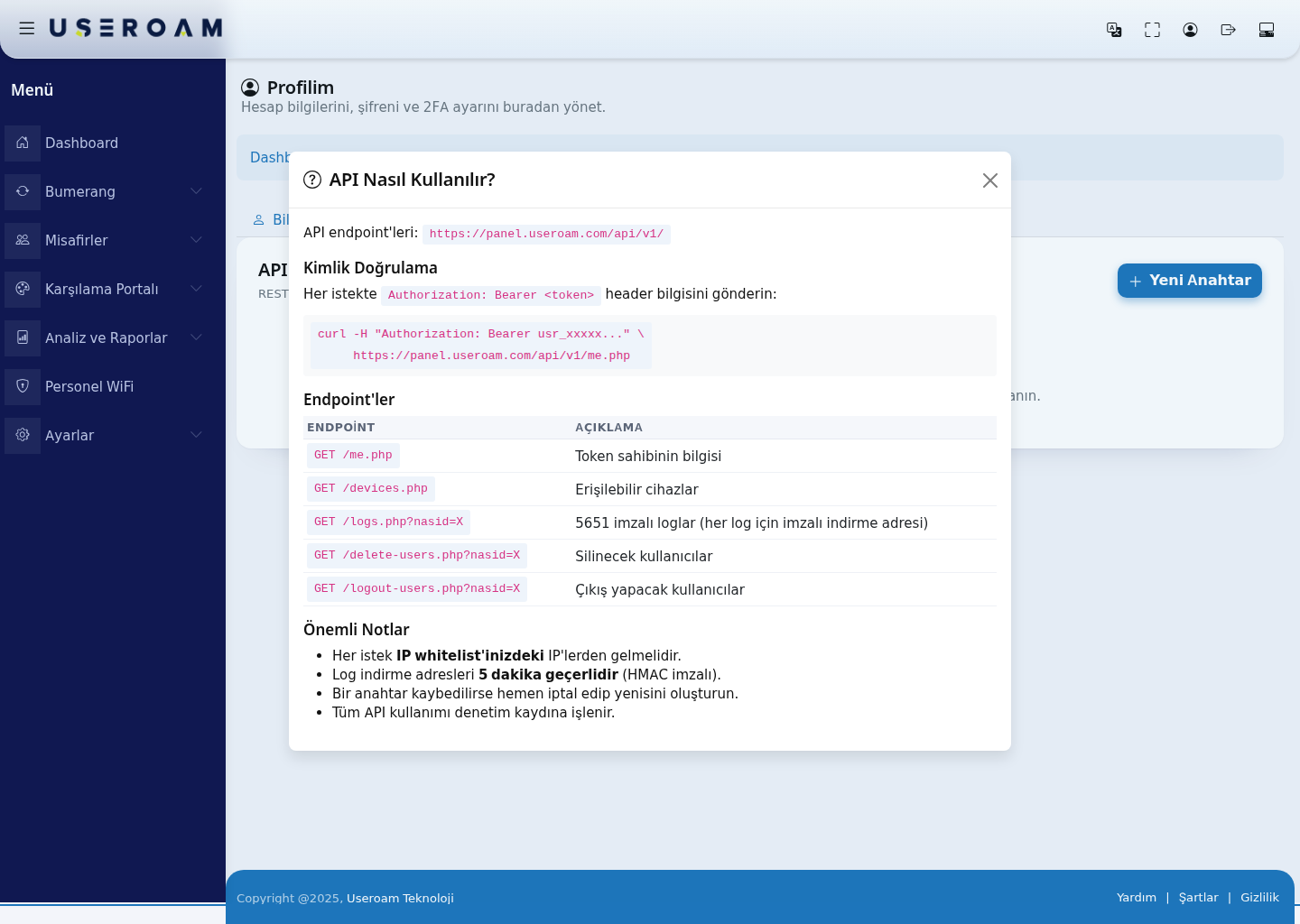Click the Analiz ve Raporlar chart icon
The height and width of the screenshot is (924, 1300).
(x=23, y=337)
